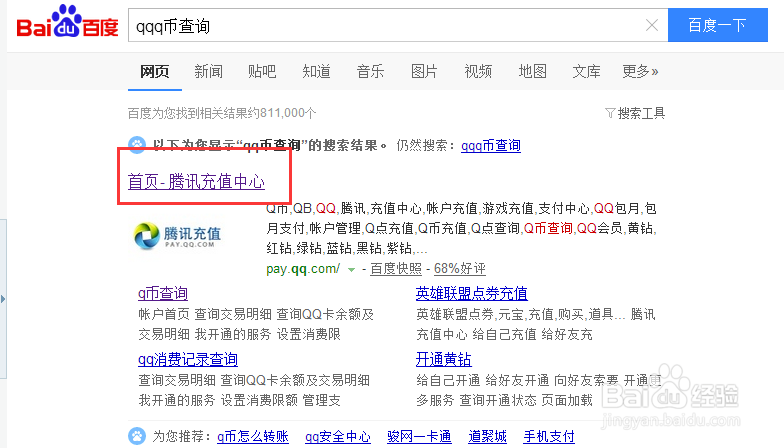Open the 图片 tab
The height and width of the screenshot is (448, 784).
(424, 72)
